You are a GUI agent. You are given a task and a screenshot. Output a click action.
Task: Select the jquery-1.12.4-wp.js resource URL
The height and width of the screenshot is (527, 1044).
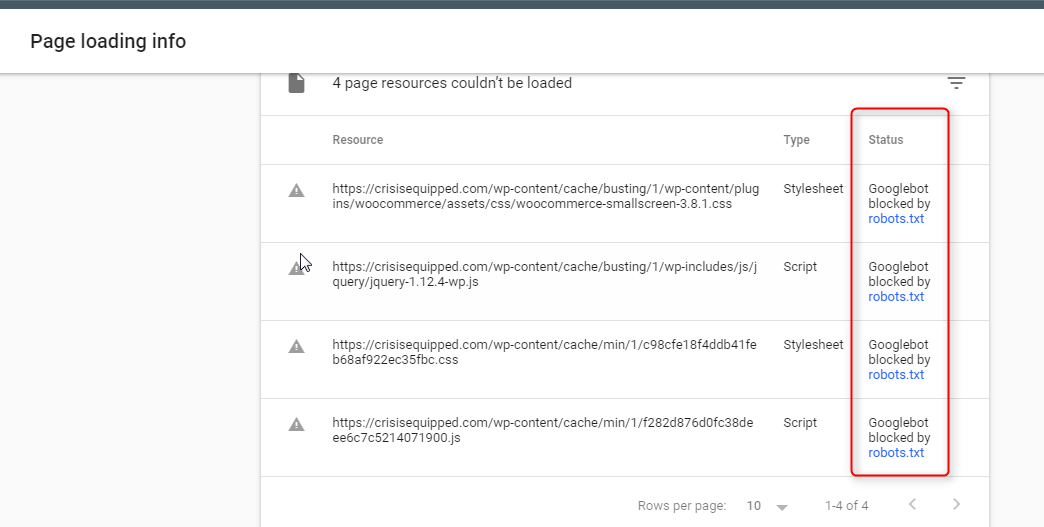click(x=545, y=274)
